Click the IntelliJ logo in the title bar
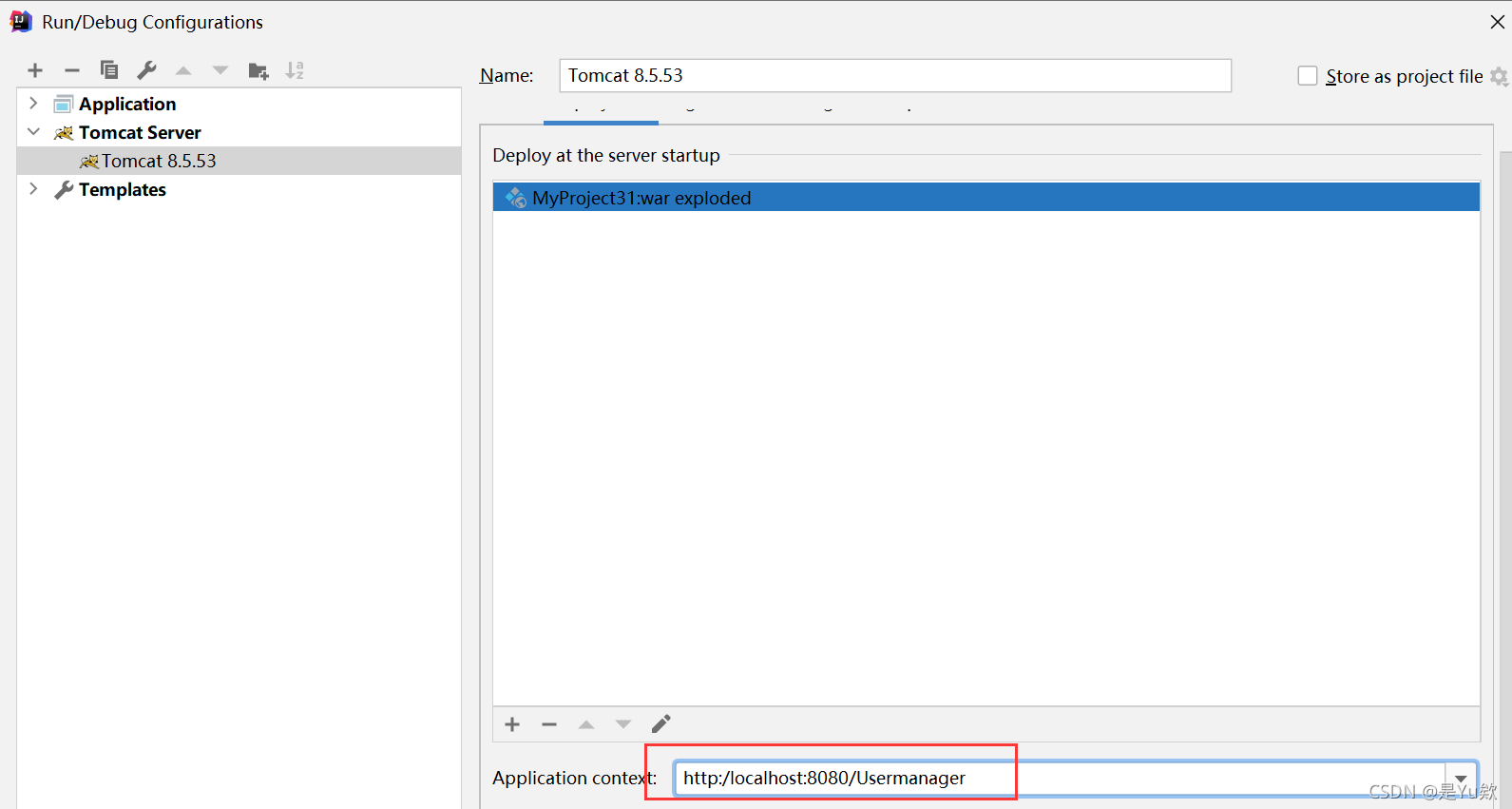1512x809 pixels. point(21,21)
